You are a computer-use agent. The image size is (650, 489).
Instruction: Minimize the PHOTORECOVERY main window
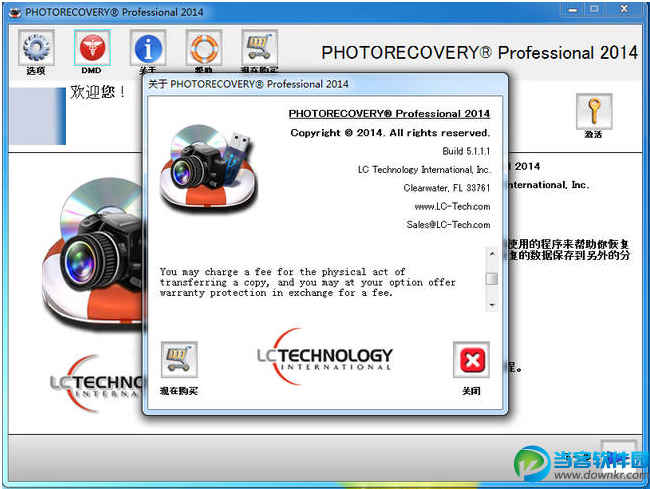tap(572, 9)
